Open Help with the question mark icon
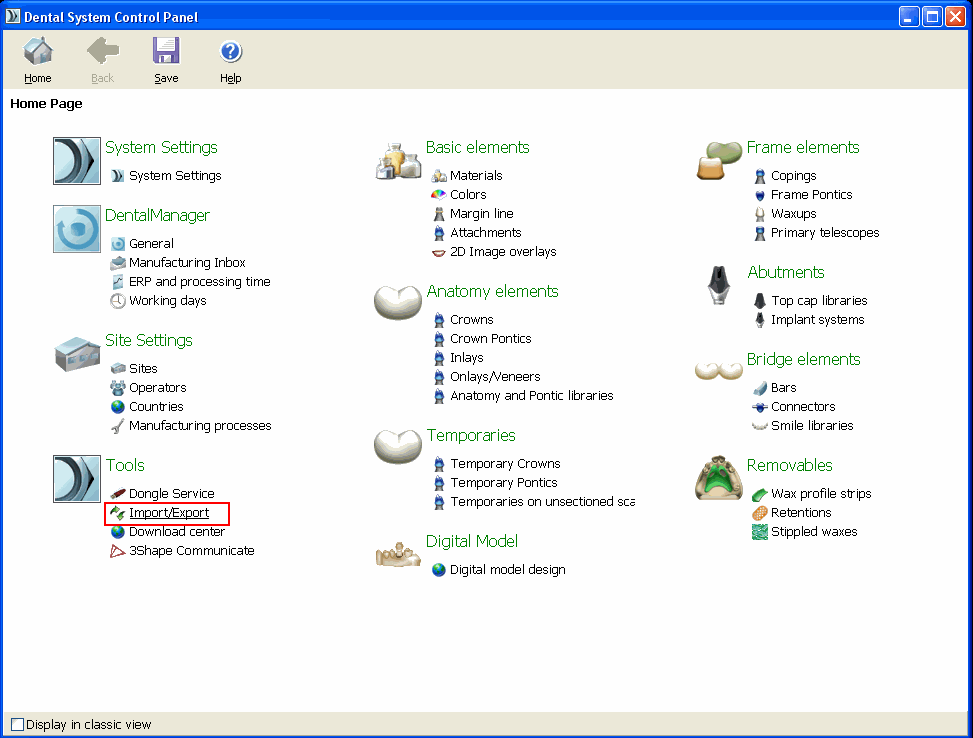973x738 pixels. [x=230, y=52]
